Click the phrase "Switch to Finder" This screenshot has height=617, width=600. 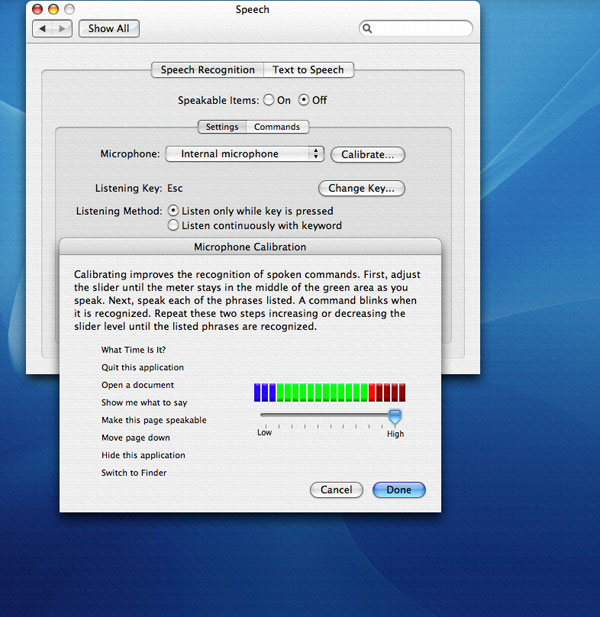[134, 473]
